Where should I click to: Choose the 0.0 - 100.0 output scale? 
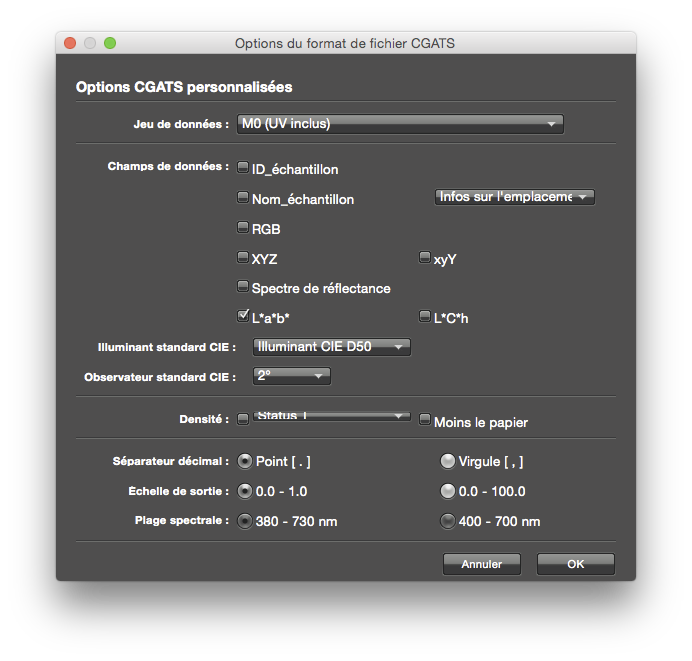[x=447, y=491]
